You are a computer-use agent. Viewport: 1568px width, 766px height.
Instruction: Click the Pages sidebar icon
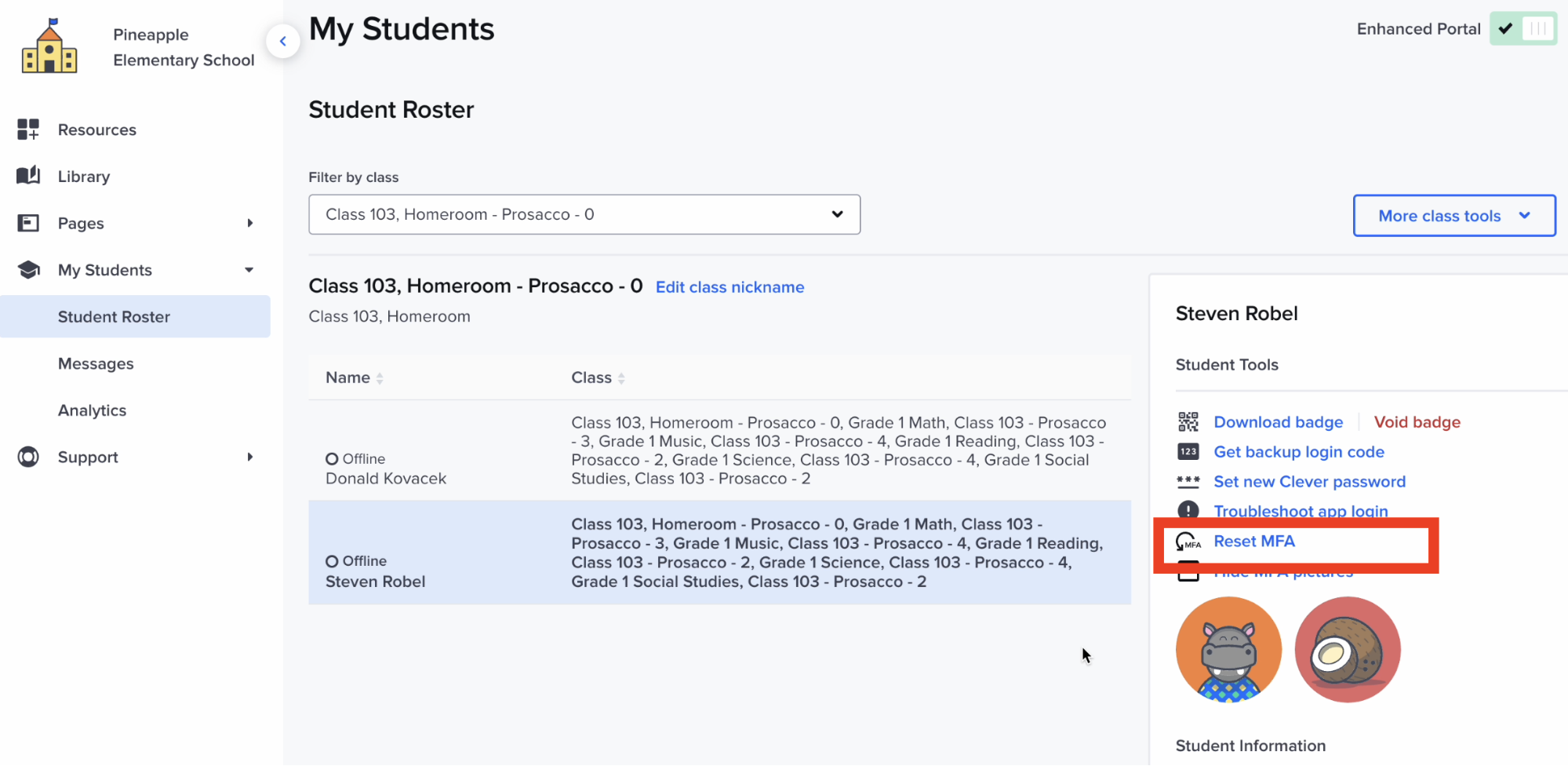(x=28, y=223)
